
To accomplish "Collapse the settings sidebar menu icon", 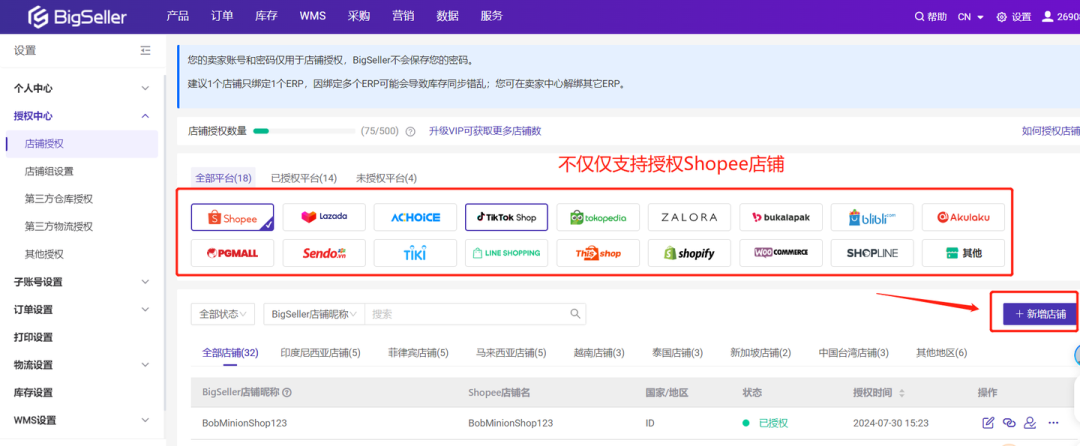I will click(145, 50).
